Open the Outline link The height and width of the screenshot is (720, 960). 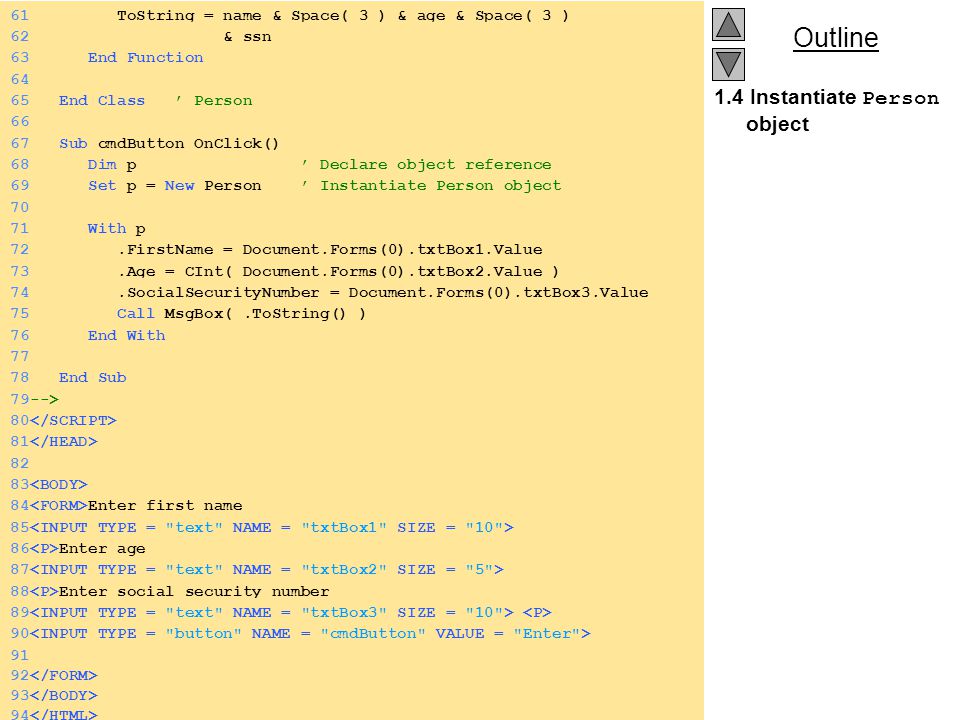pyautogui.click(x=836, y=38)
